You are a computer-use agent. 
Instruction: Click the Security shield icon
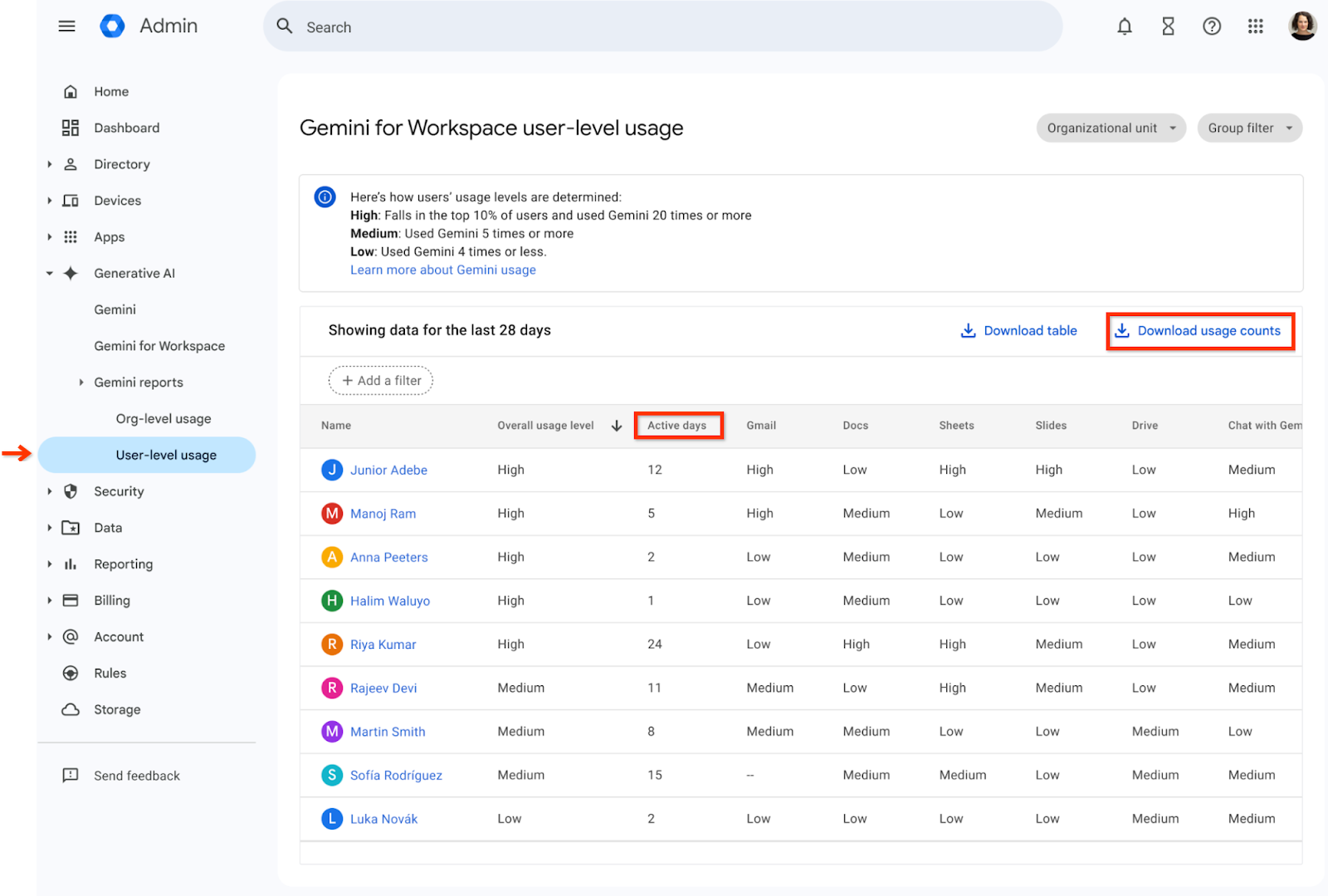click(x=71, y=491)
